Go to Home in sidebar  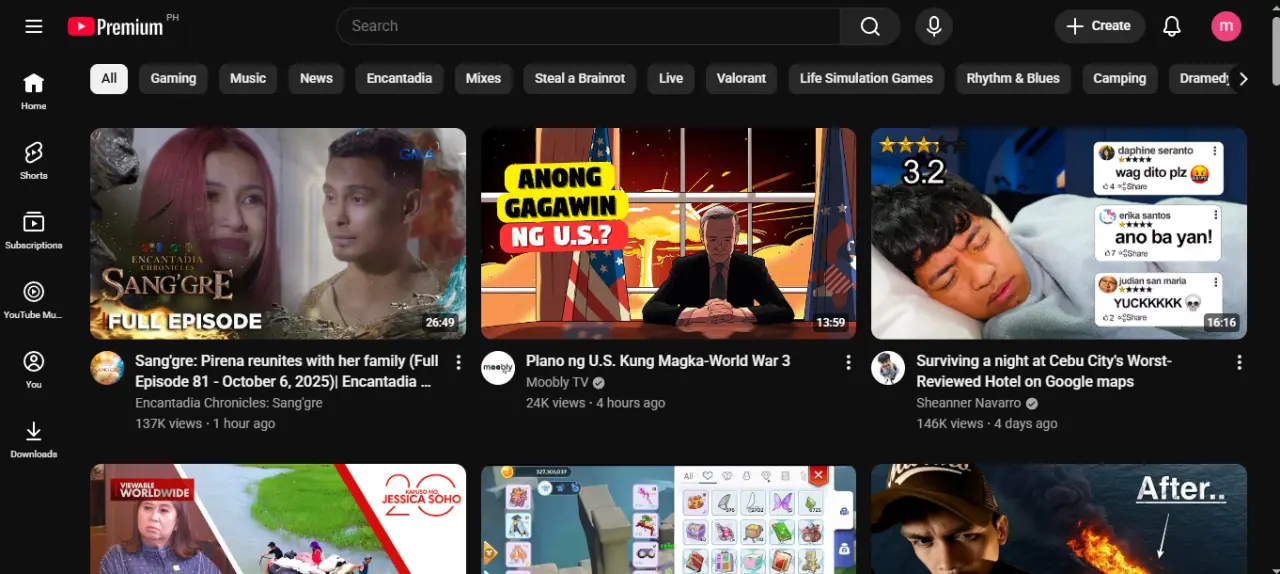click(34, 91)
